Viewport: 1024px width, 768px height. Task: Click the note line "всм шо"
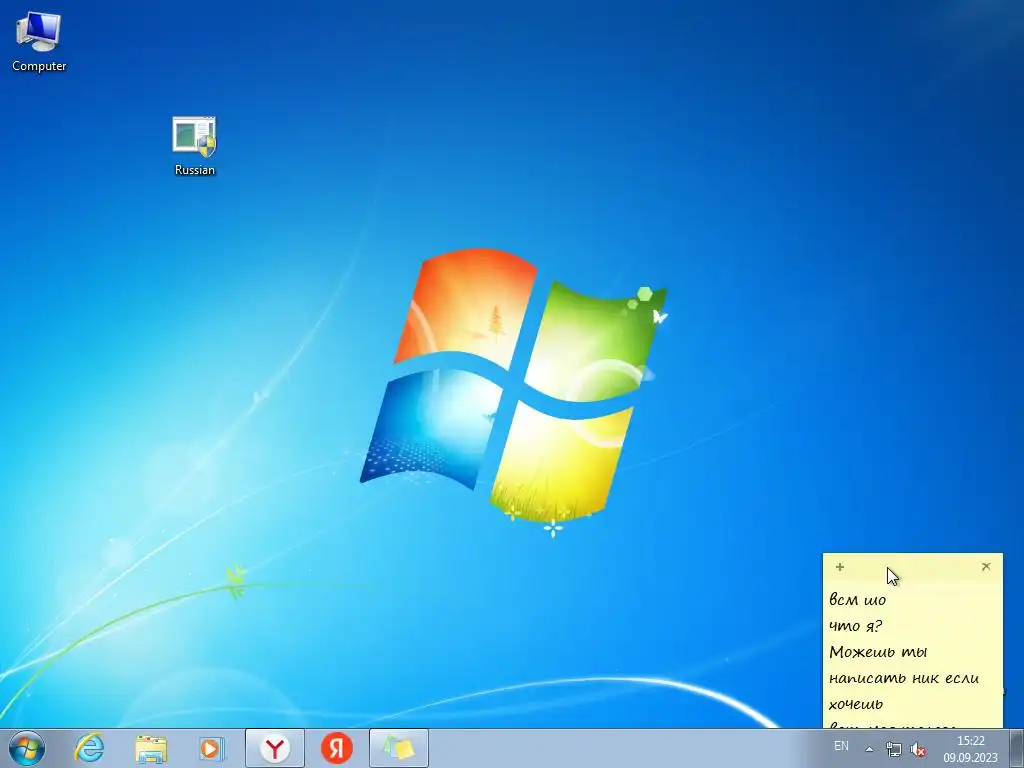coord(857,600)
